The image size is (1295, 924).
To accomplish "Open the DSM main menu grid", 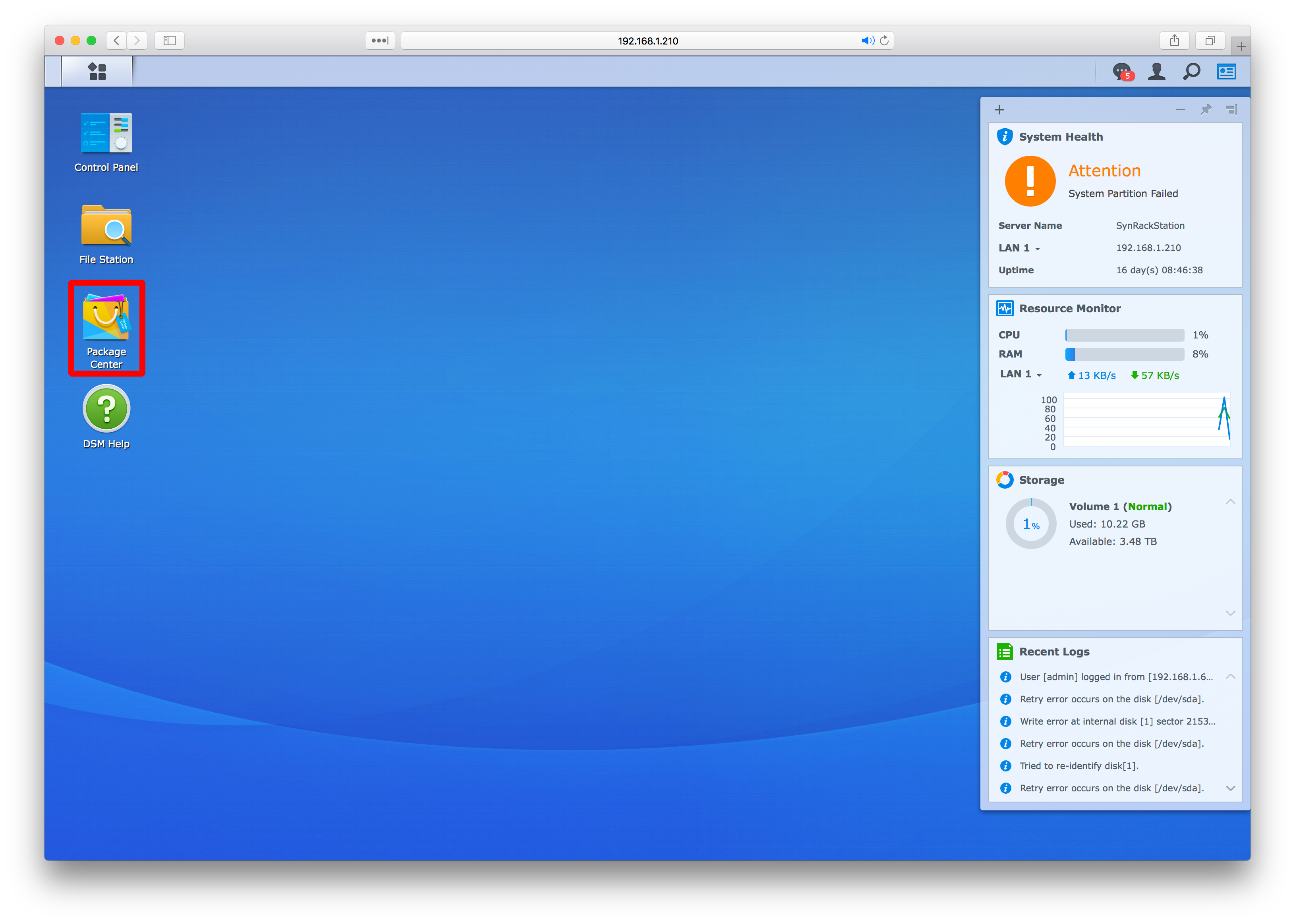I will point(97,72).
